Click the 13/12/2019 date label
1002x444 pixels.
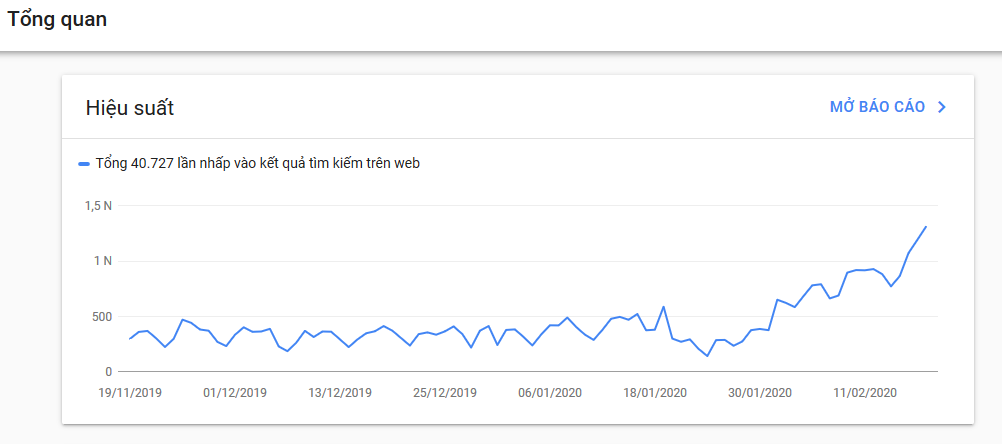[339, 393]
